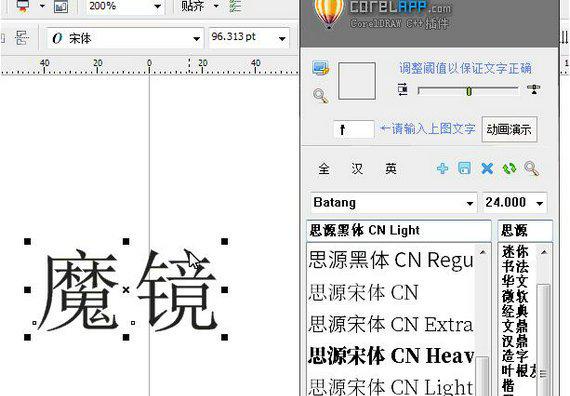This screenshot has height=396, width=570.
Task: Select 思源宋体 CN Light font entry
Action: click(x=391, y=386)
